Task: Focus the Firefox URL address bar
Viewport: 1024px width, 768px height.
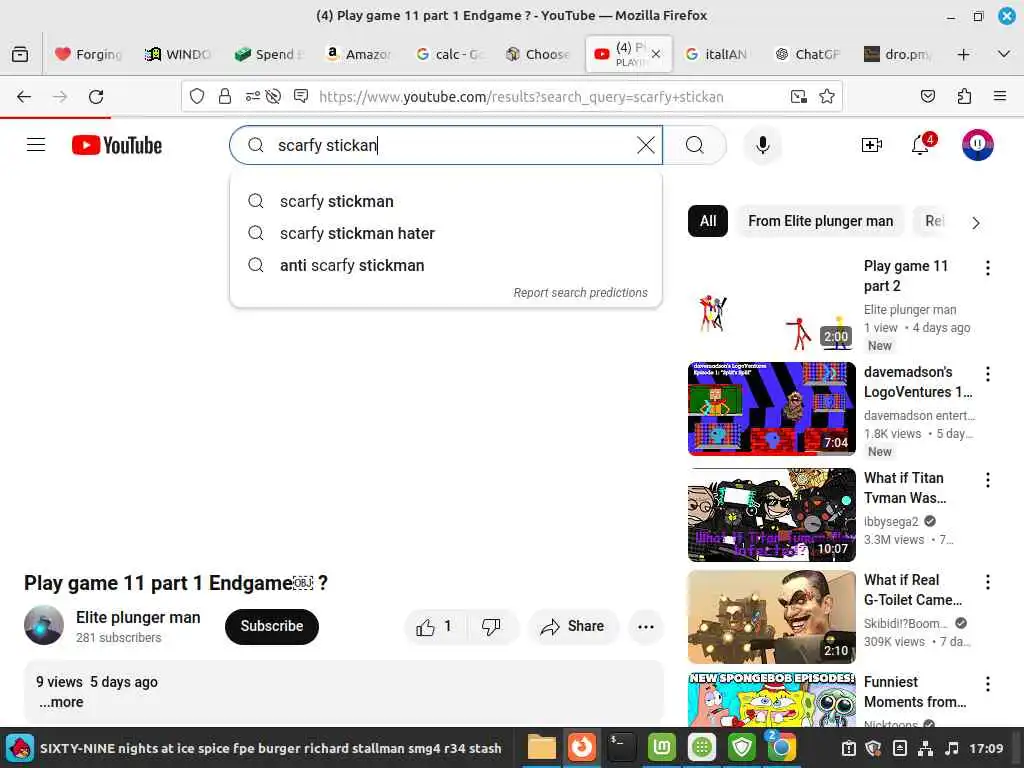Action: (521, 97)
